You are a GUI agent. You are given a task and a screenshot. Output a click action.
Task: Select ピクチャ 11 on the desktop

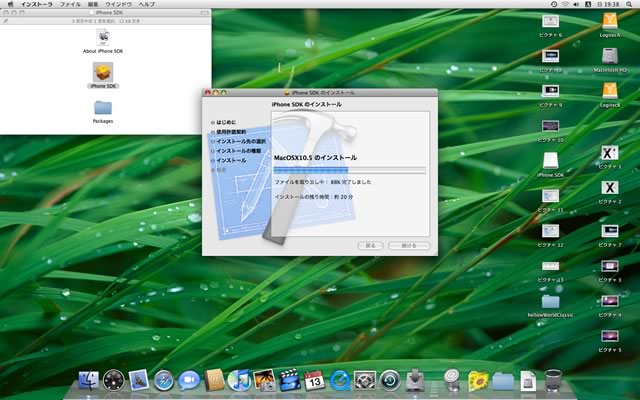550,200
